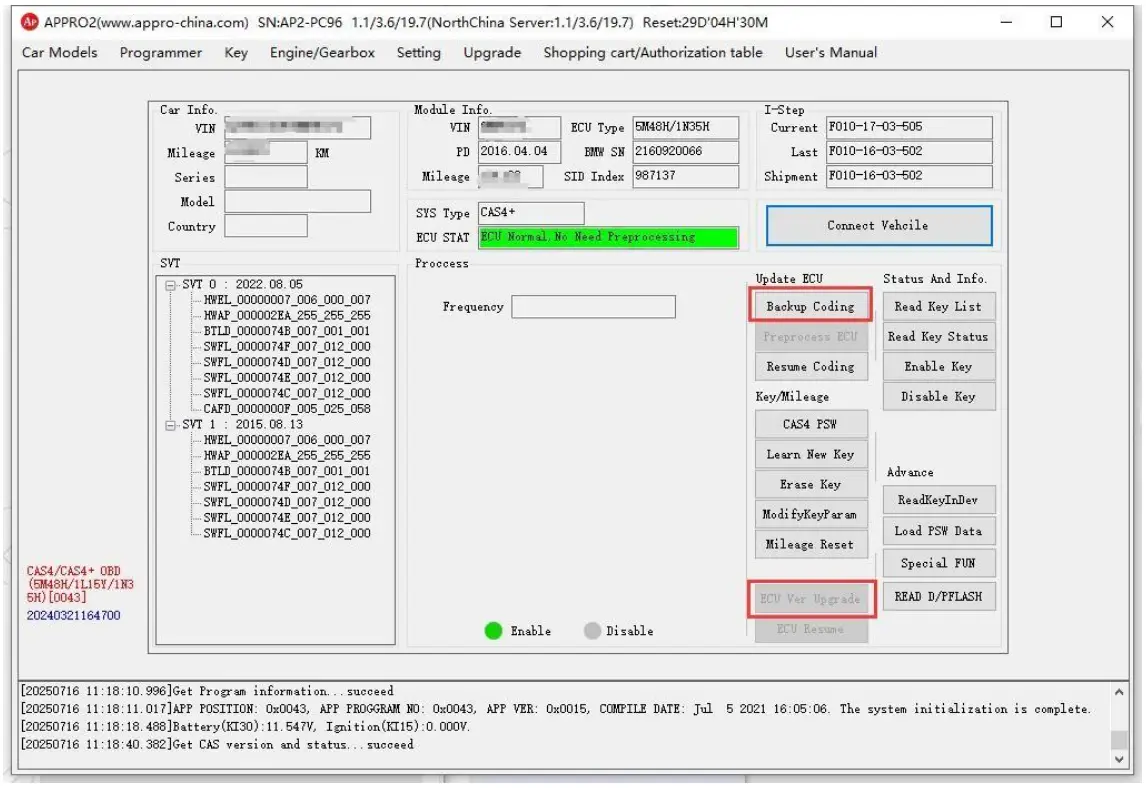This screenshot has height=792, width=1146.
Task: Click log scrollbar up arrow
Action: [1119, 691]
